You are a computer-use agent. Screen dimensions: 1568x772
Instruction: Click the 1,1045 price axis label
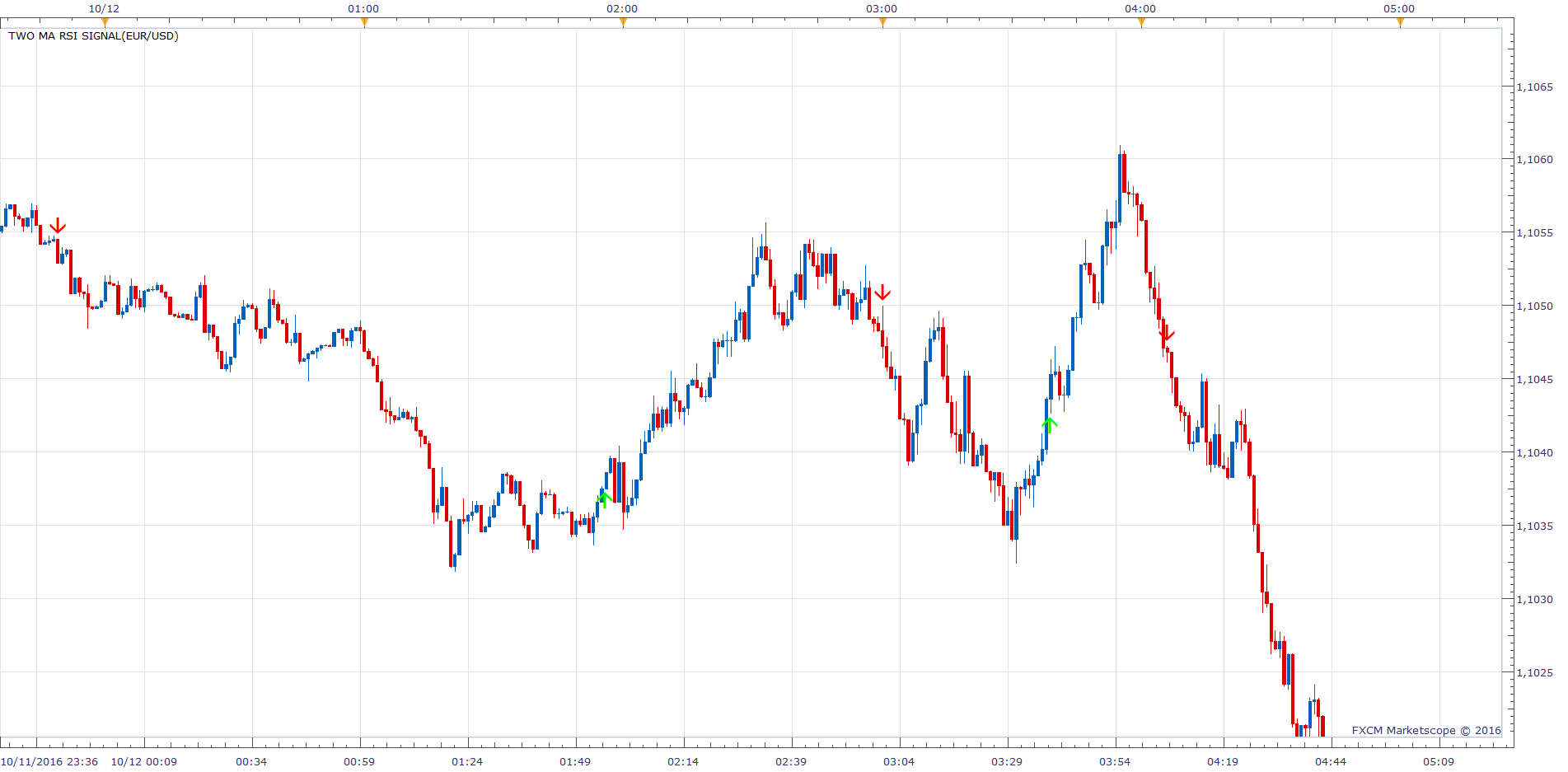(x=1534, y=379)
